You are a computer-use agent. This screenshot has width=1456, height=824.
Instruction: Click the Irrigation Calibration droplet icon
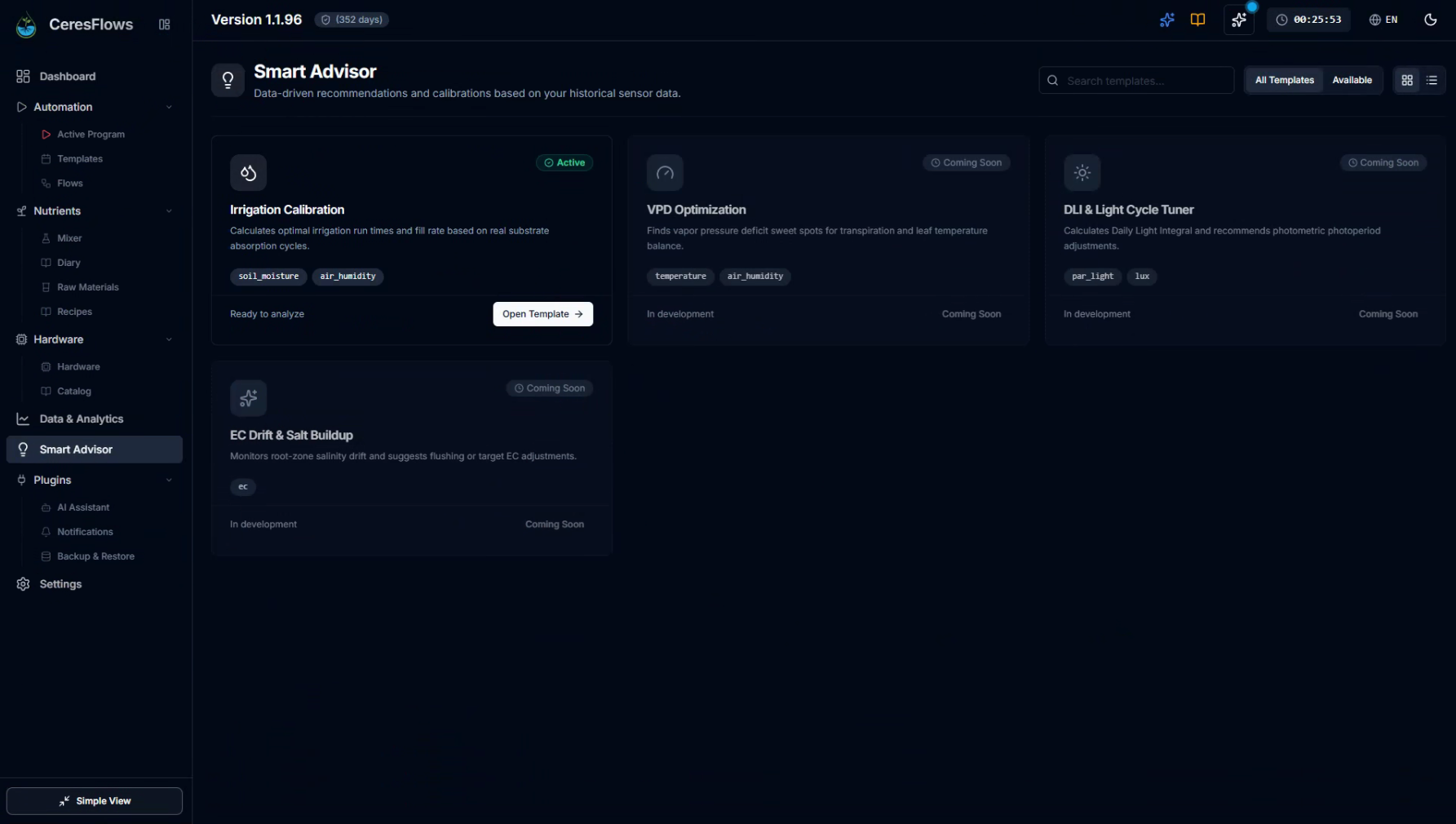[x=248, y=172]
